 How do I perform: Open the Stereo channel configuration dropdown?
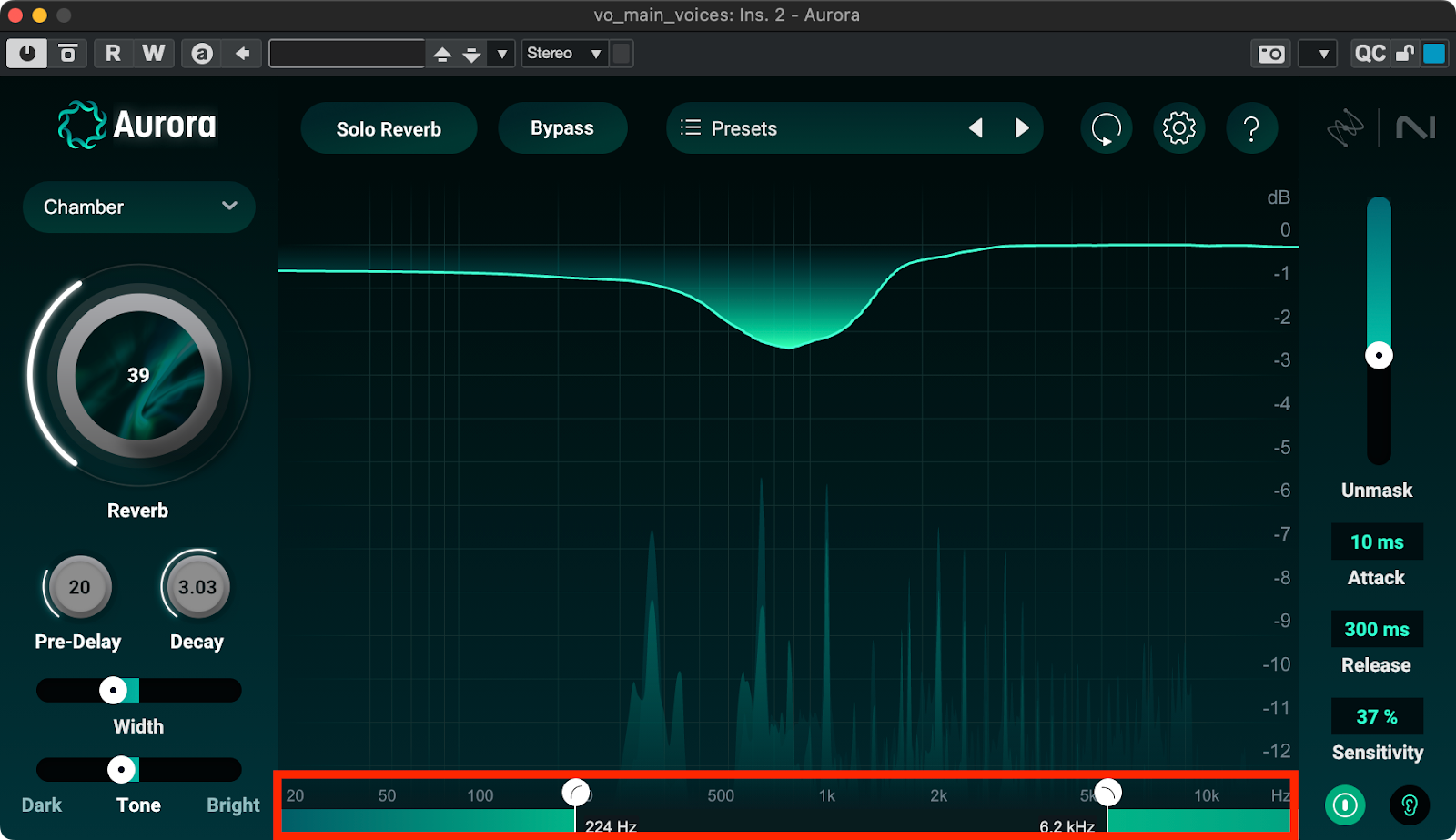point(564,54)
